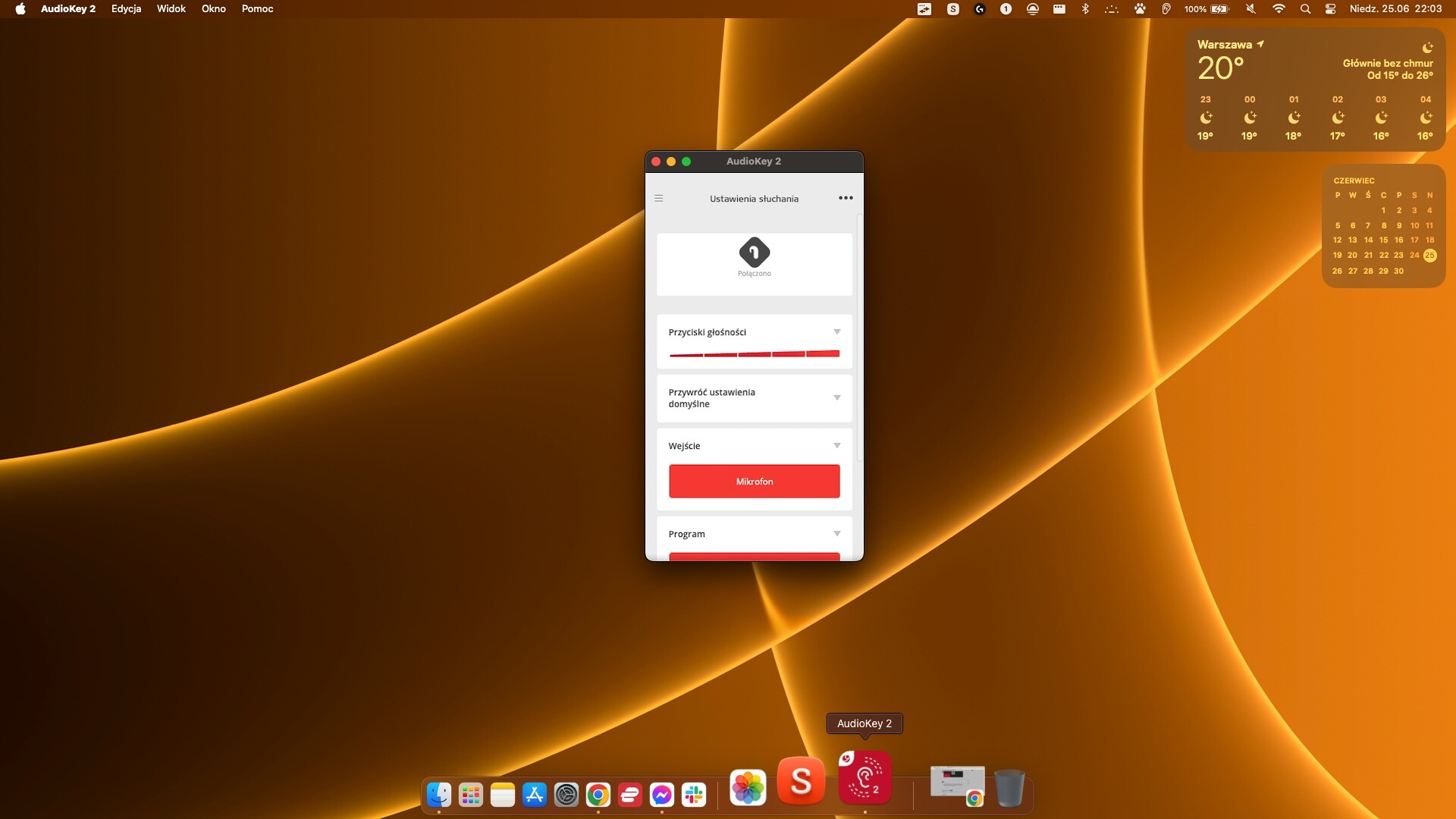Viewport: 1456px width, 819px height.
Task: Expand the Przywróć ustawienia domyślne section
Action: click(837, 398)
